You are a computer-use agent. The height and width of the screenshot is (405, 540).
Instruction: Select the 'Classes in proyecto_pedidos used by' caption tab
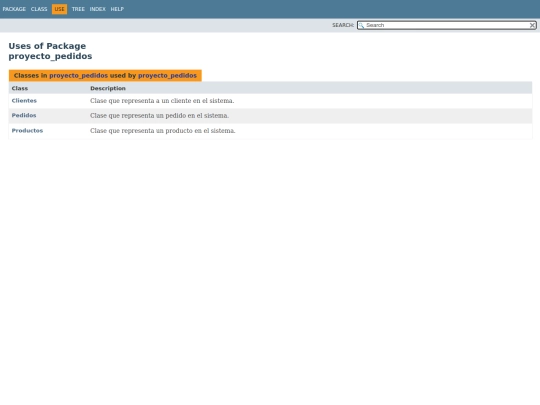point(105,75)
